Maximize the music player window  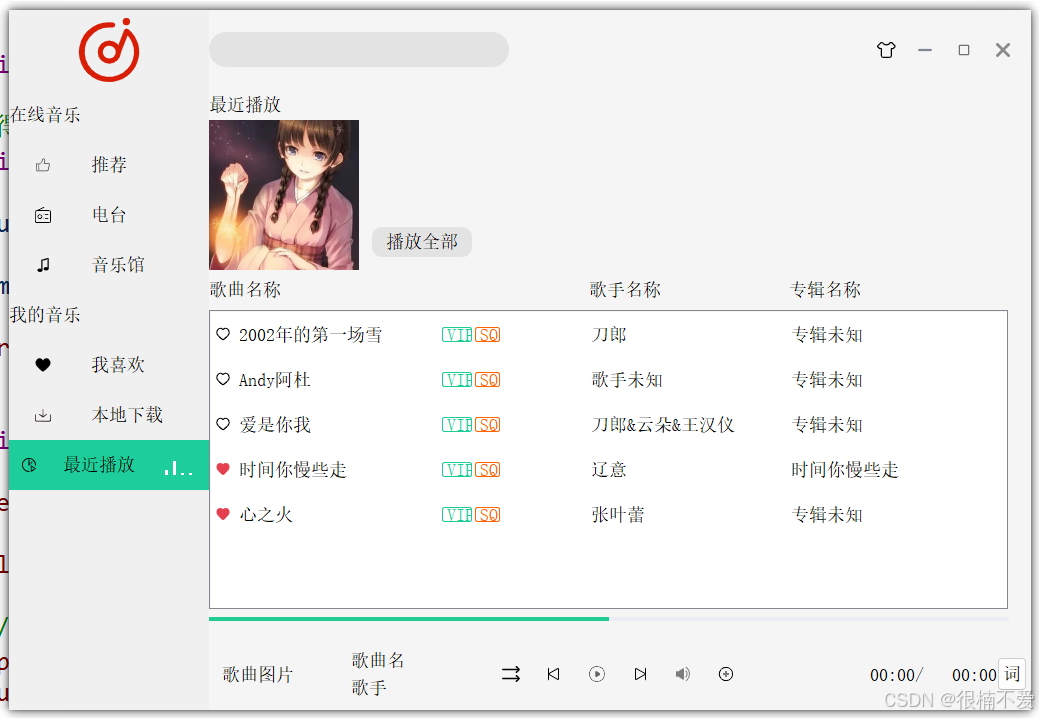point(964,50)
